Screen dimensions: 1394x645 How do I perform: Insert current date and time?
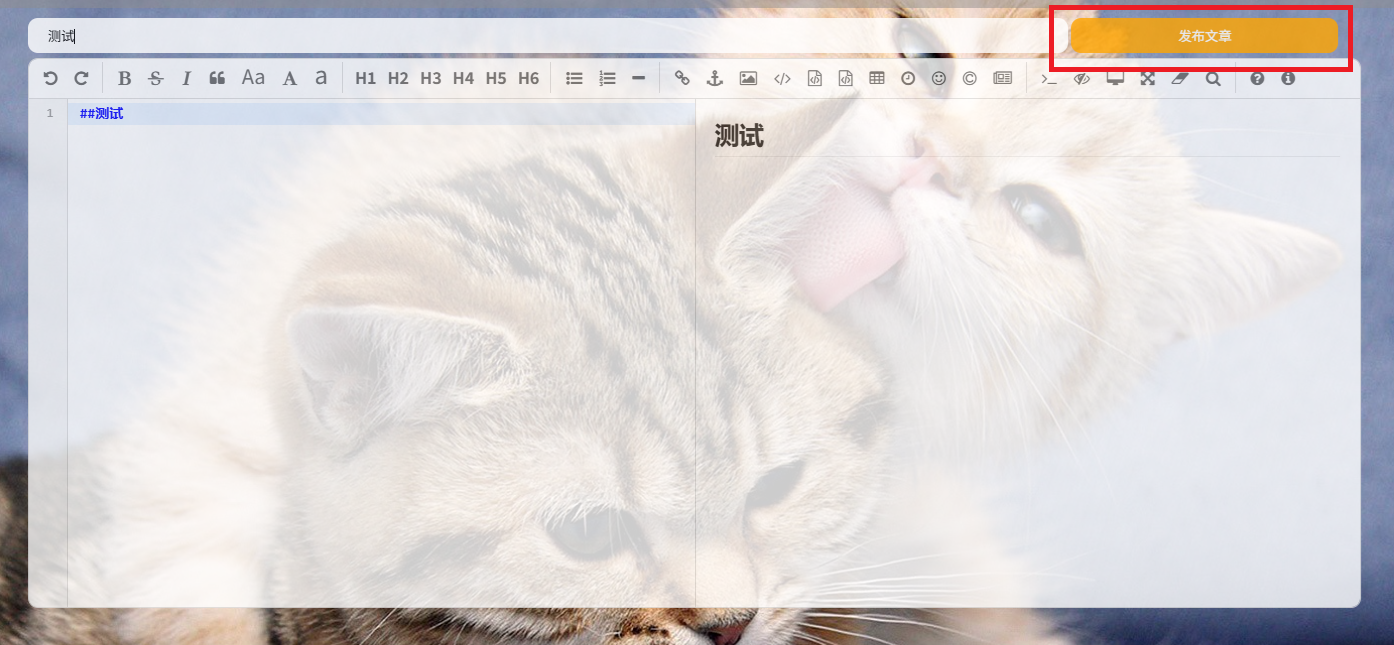coord(908,78)
